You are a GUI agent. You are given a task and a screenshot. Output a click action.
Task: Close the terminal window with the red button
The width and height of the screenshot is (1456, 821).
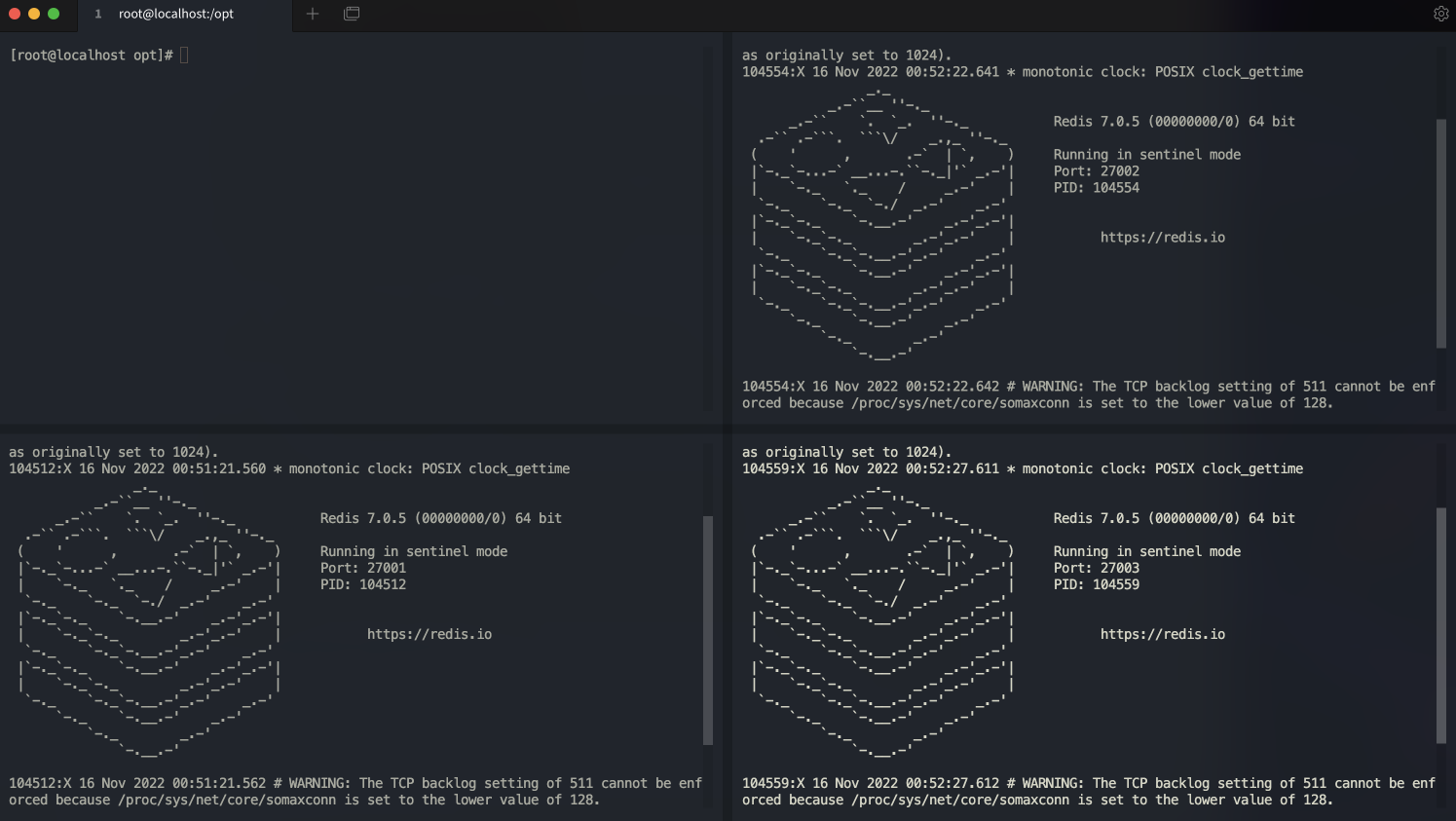coord(15,14)
